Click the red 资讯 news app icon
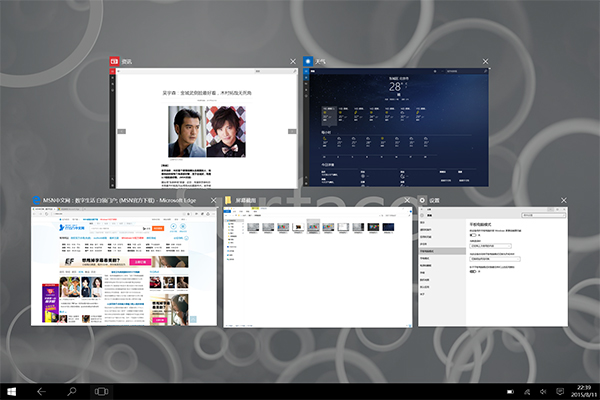Viewport: 600px width, 400px height. click(x=114, y=61)
